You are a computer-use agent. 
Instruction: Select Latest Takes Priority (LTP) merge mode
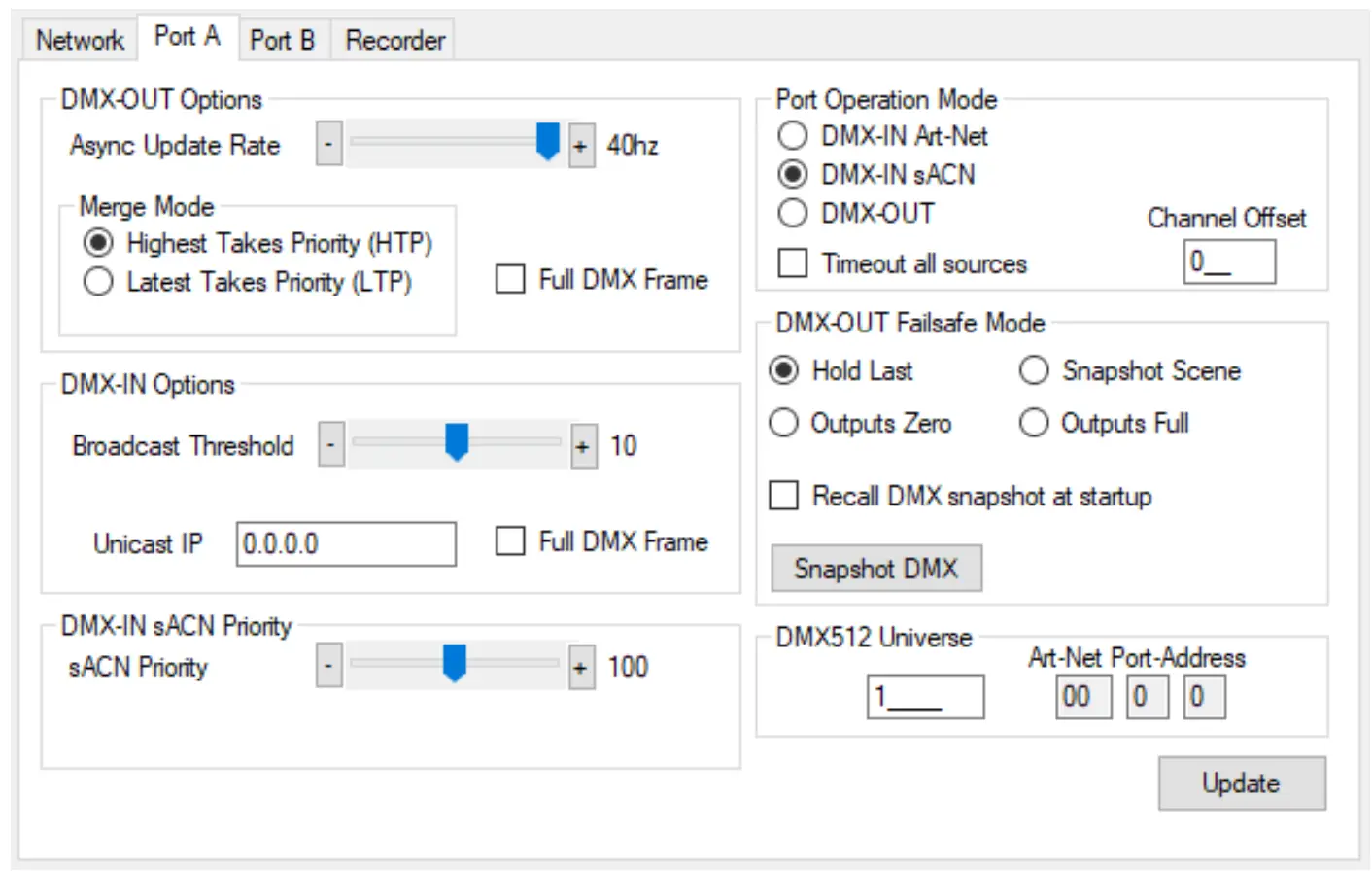pos(98,282)
